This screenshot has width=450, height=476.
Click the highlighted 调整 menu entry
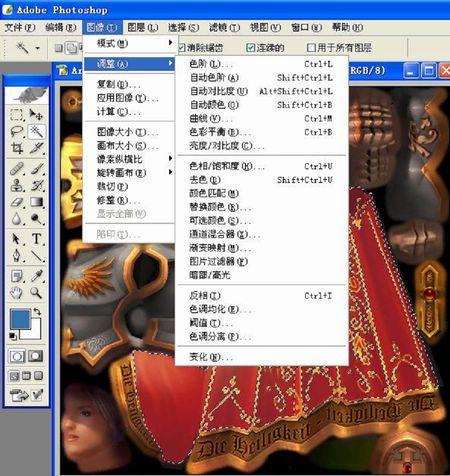[x=129, y=64]
